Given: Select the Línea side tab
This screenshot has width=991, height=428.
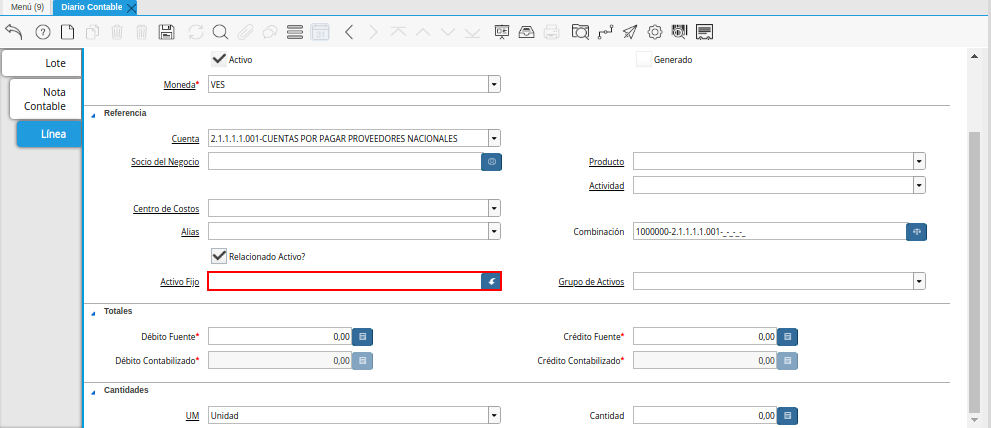Looking at the screenshot, I should coord(49,134).
